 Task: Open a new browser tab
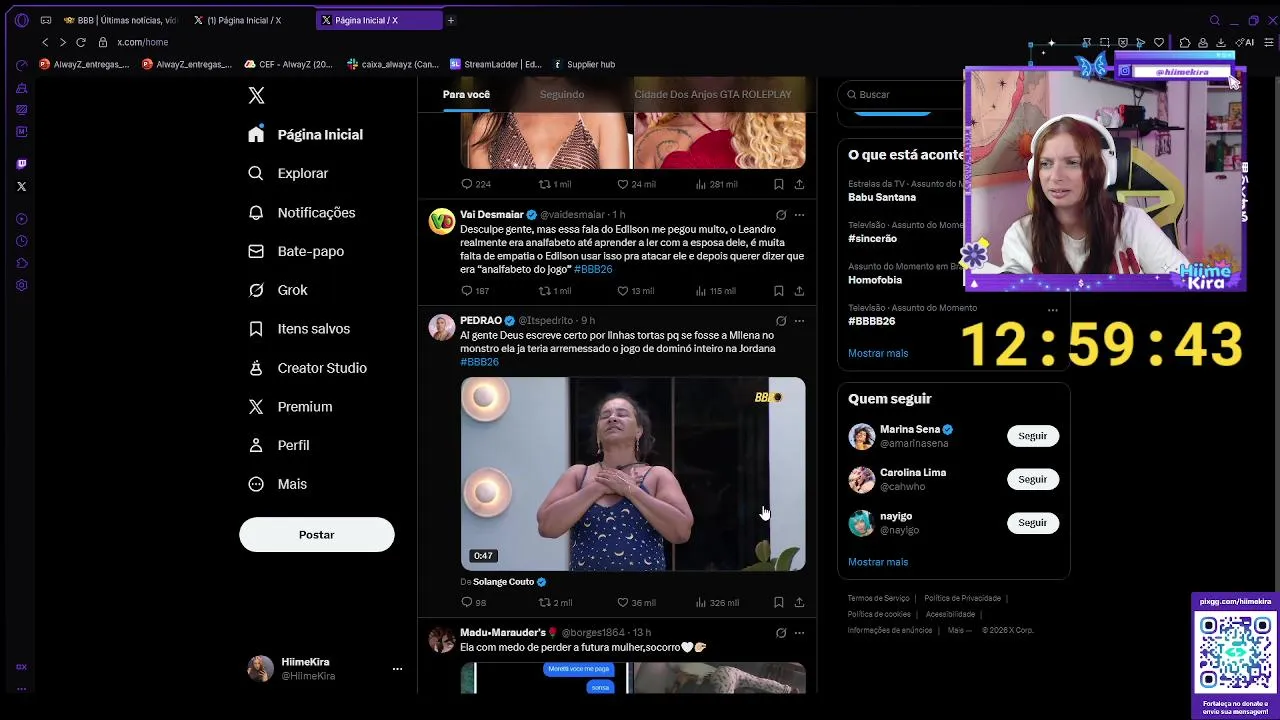(450, 20)
